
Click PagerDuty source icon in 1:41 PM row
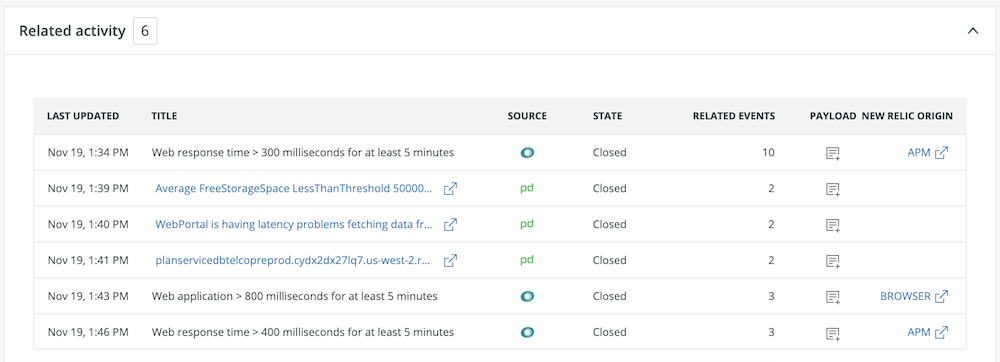527,261
